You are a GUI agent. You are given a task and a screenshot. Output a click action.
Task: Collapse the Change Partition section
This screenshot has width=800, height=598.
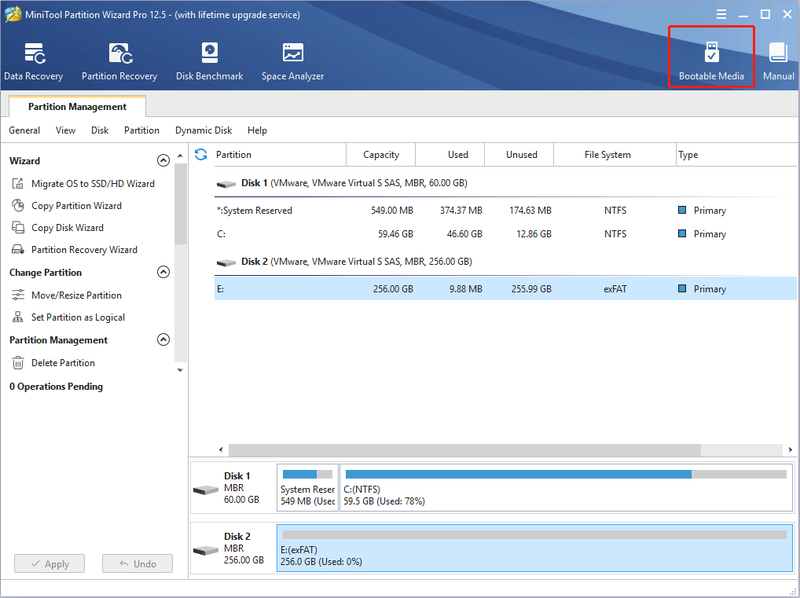pyautogui.click(x=163, y=272)
